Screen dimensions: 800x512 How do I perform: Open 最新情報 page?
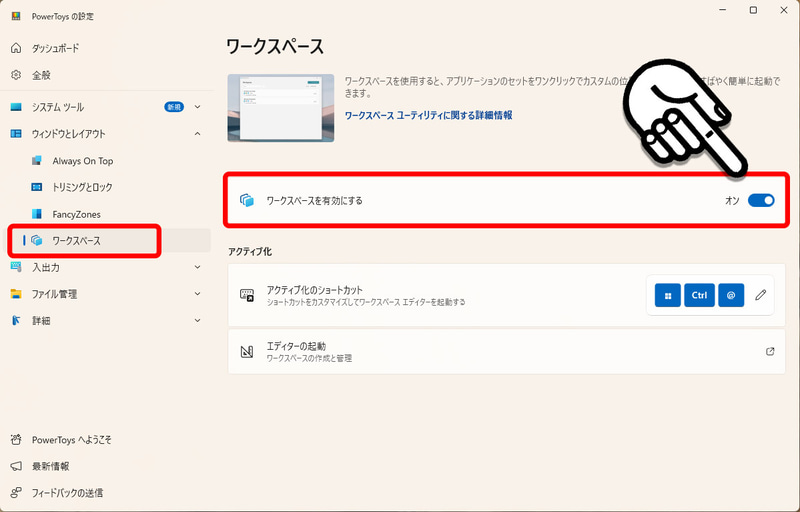(x=51, y=467)
